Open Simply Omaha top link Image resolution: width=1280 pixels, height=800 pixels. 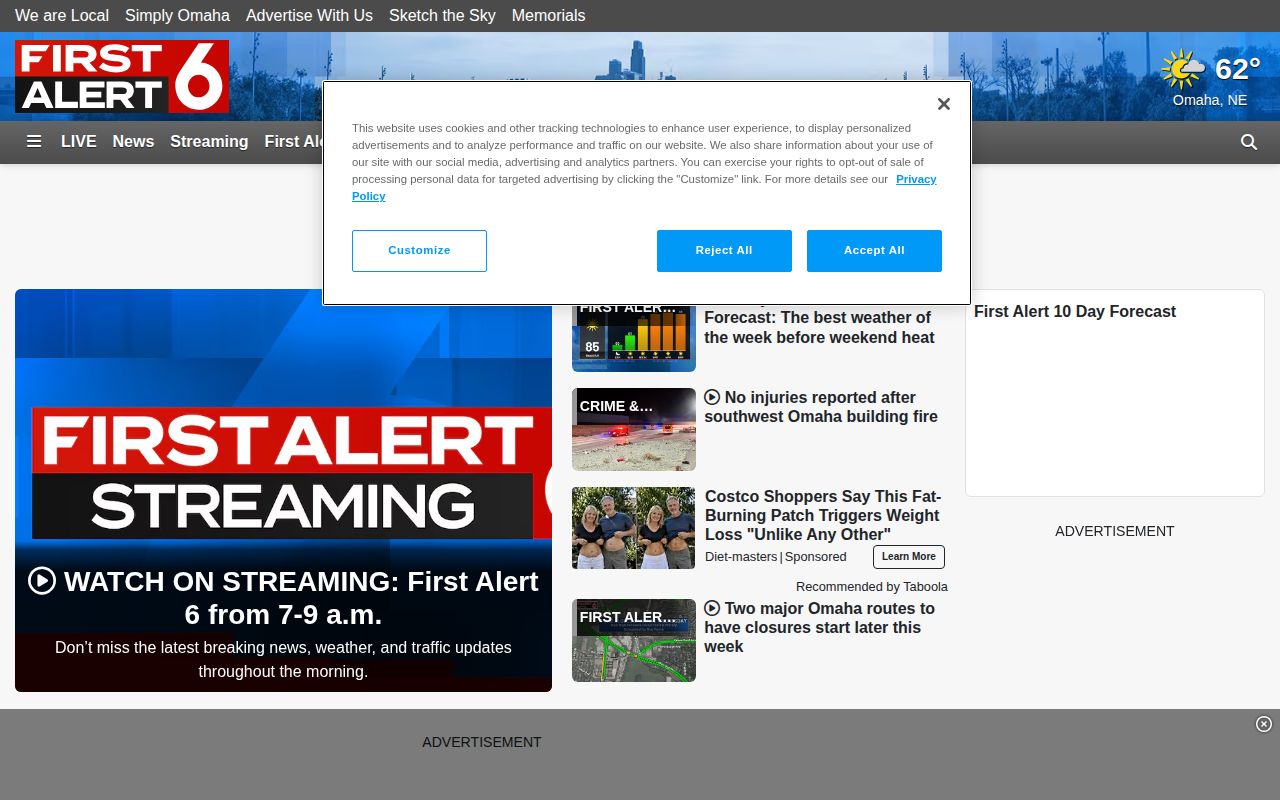[177, 16]
